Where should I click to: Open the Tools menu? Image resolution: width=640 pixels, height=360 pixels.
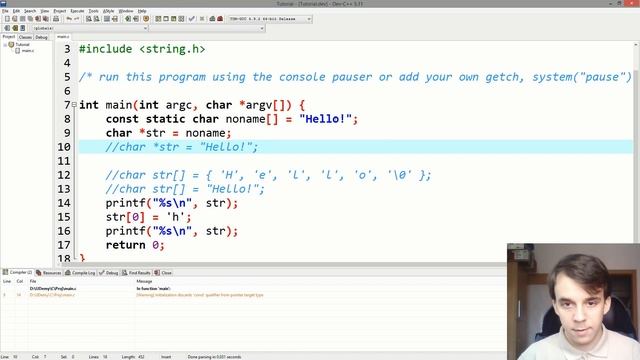tap(93, 11)
